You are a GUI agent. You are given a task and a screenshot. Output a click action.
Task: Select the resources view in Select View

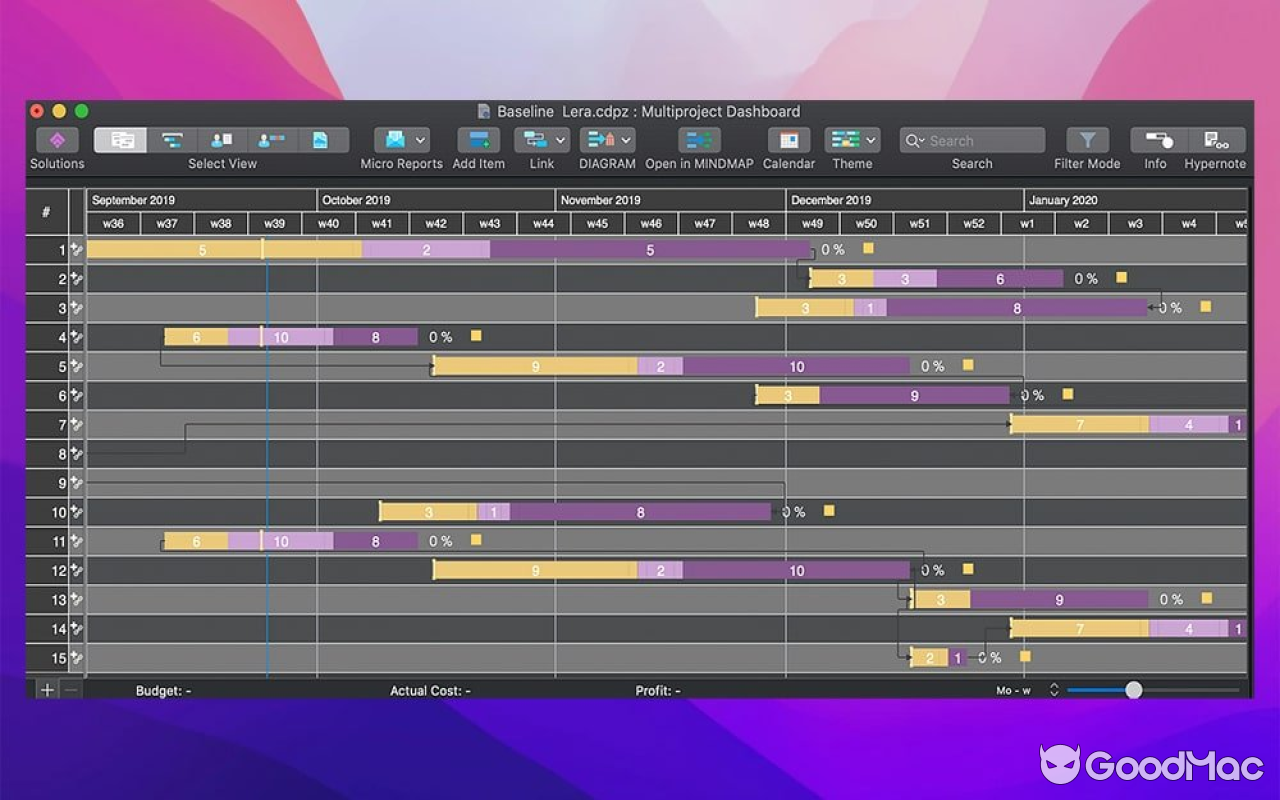tap(222, 140)
